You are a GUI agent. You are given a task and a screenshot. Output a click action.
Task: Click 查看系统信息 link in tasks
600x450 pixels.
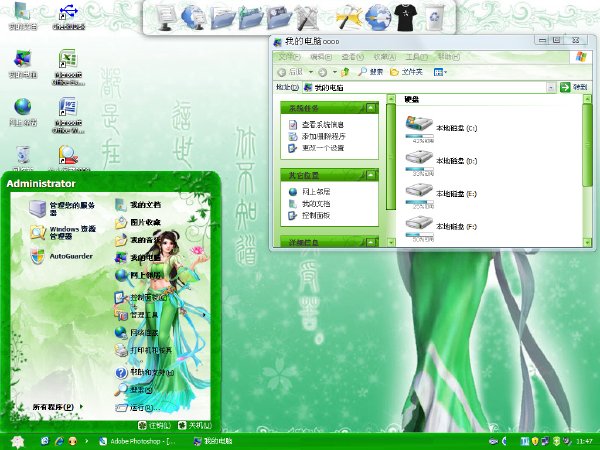tap(316, 124)
